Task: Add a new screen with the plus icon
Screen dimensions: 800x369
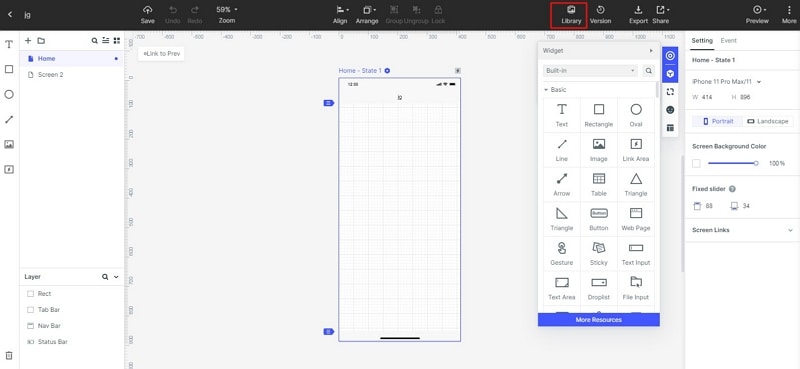Action: 28,40
